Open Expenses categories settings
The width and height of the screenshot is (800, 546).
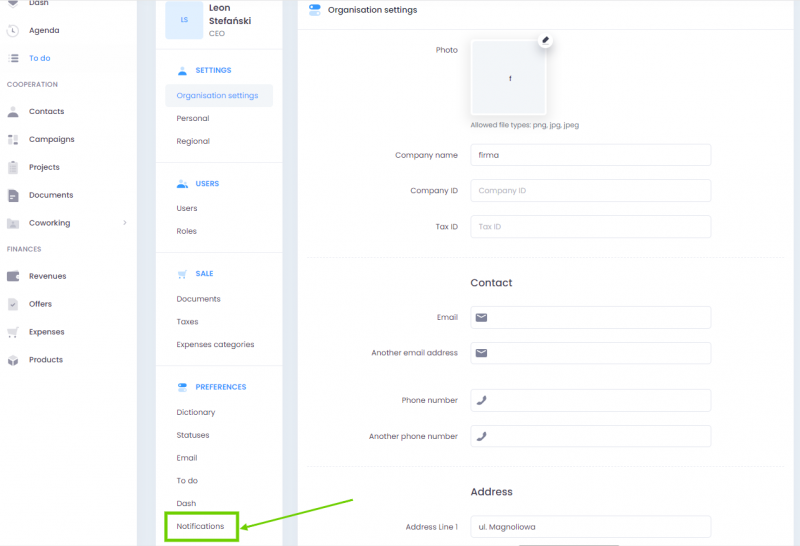215,344
